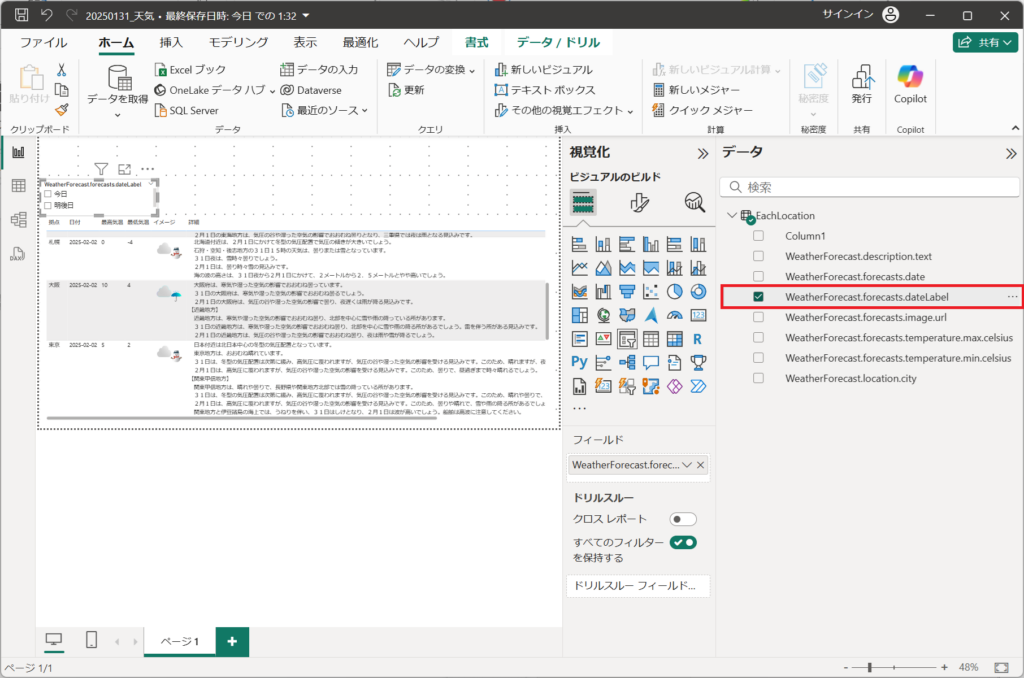
Task: Uncheck WeatherForecast.forecasts.dateLabel field
Action: 759,297
